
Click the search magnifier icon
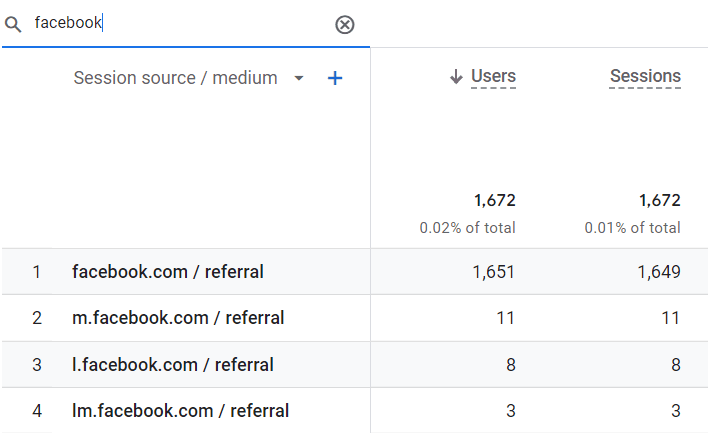(x=13, y=24)
